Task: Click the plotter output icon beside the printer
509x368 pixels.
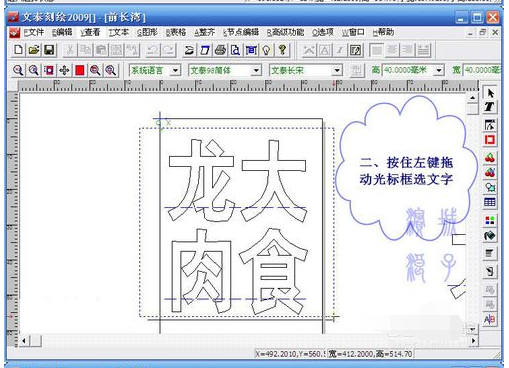Action: click(189, 50)
